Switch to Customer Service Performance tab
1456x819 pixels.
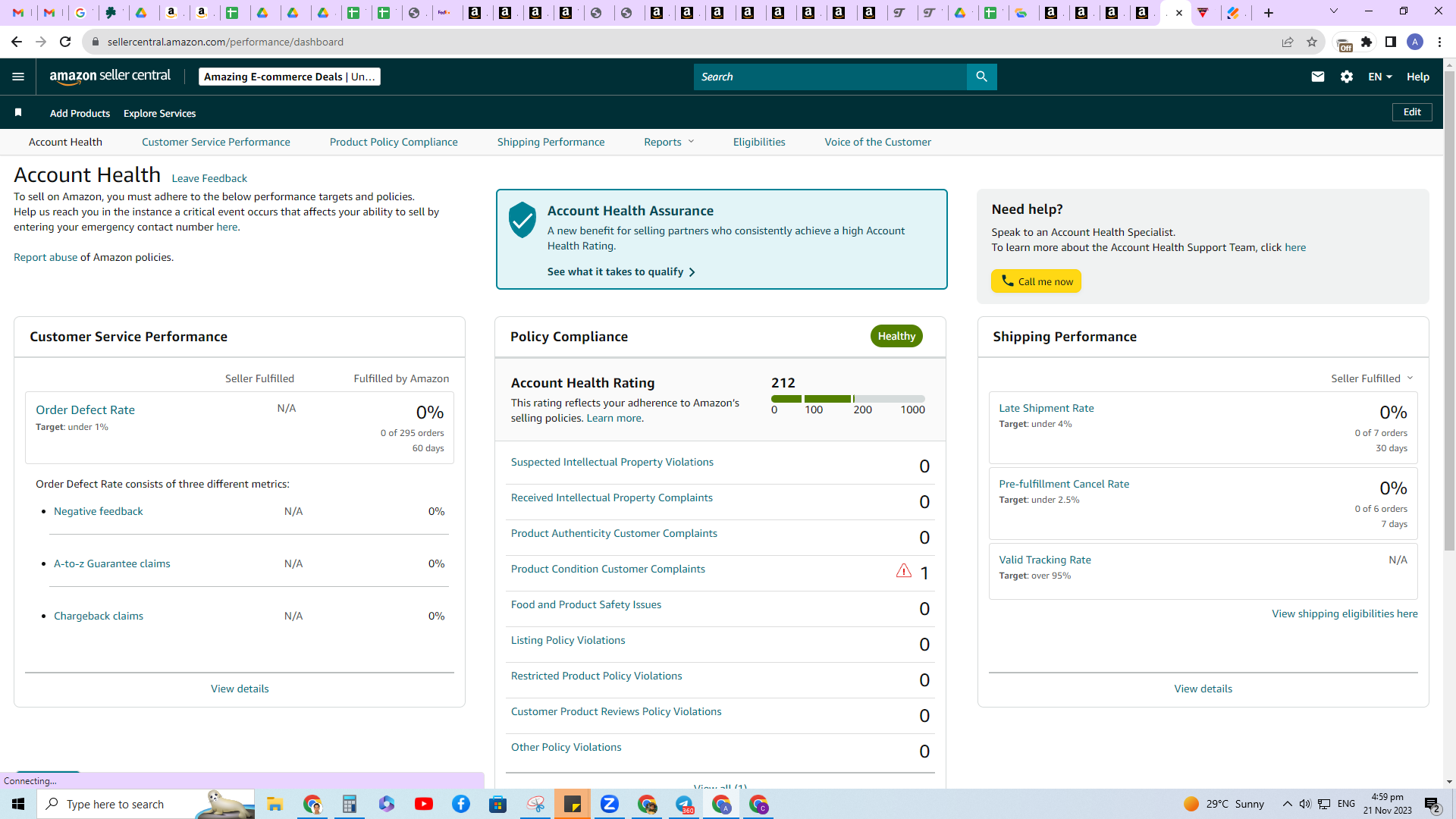tap(216, 142)
